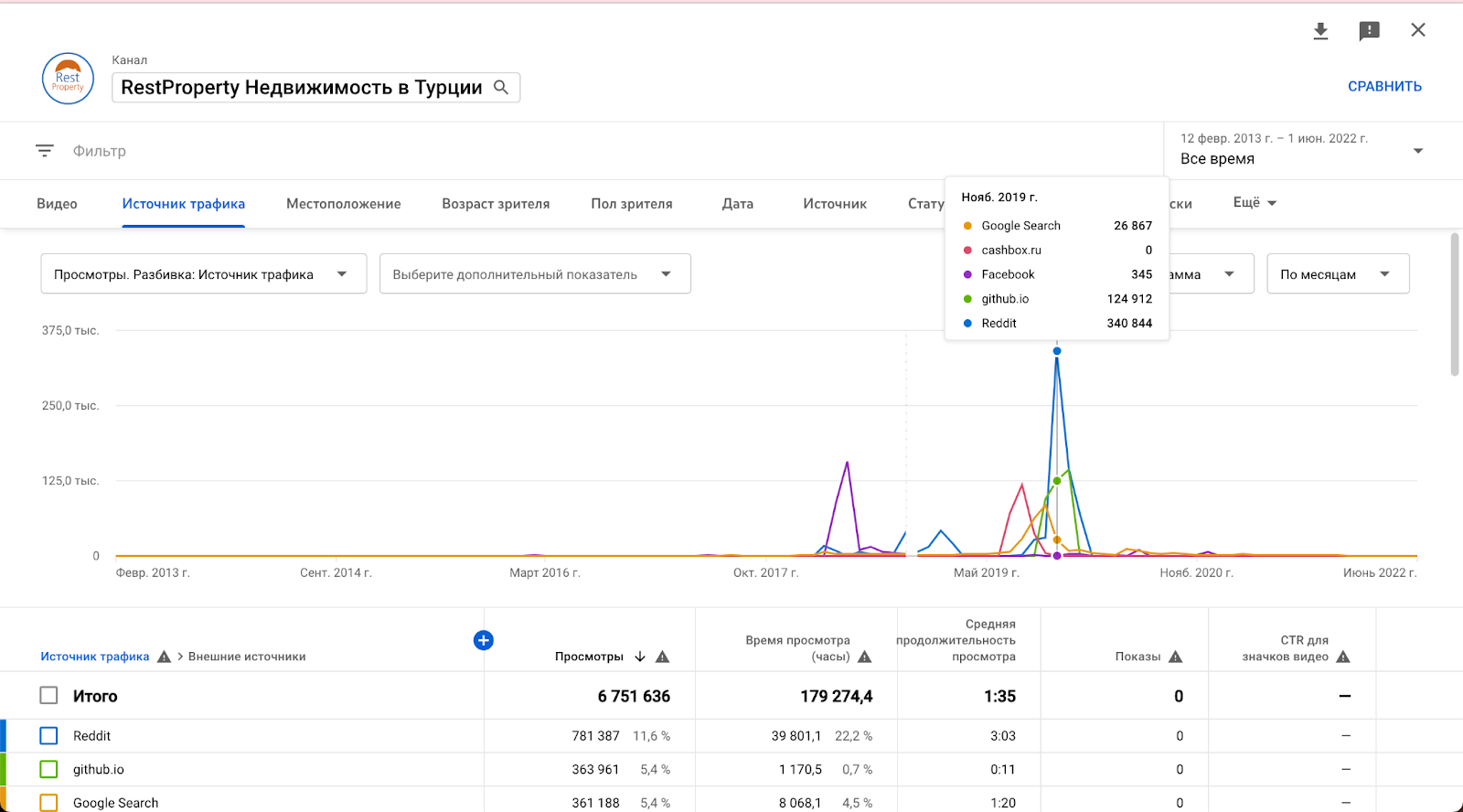
Task: Click the Время просмотра (часы) header
Action: pos(797,648)
